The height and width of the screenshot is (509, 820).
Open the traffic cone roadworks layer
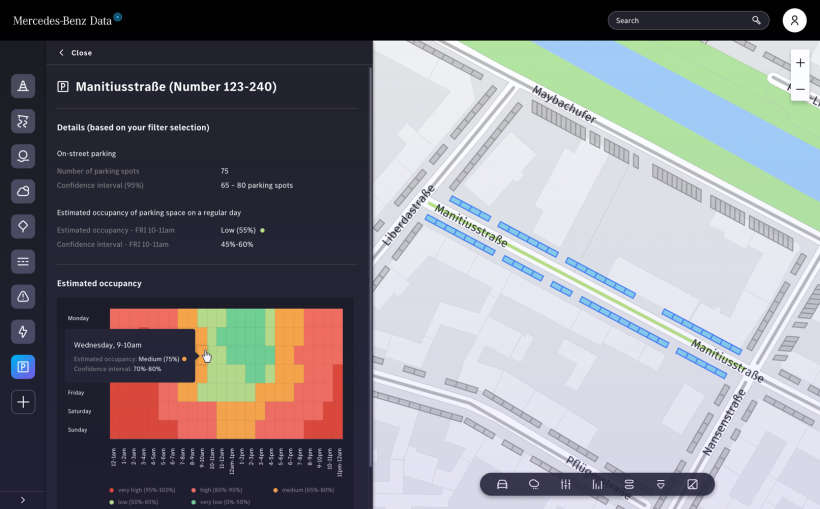coord(23,86)
